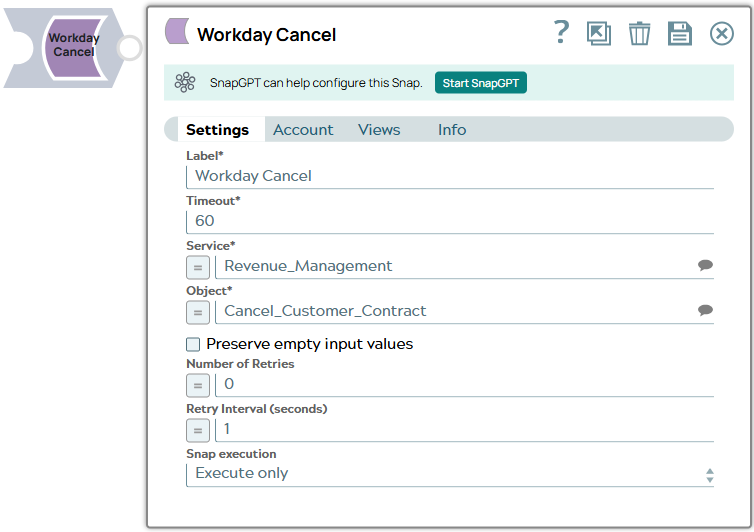754x532 pixels.
Task: Click the Number of Retries field
Action: 464,384
